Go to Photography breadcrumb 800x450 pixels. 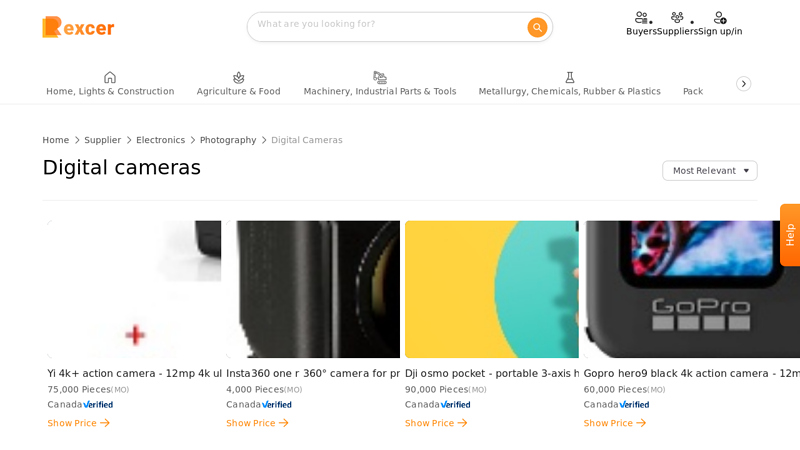[x=228, y=140]
